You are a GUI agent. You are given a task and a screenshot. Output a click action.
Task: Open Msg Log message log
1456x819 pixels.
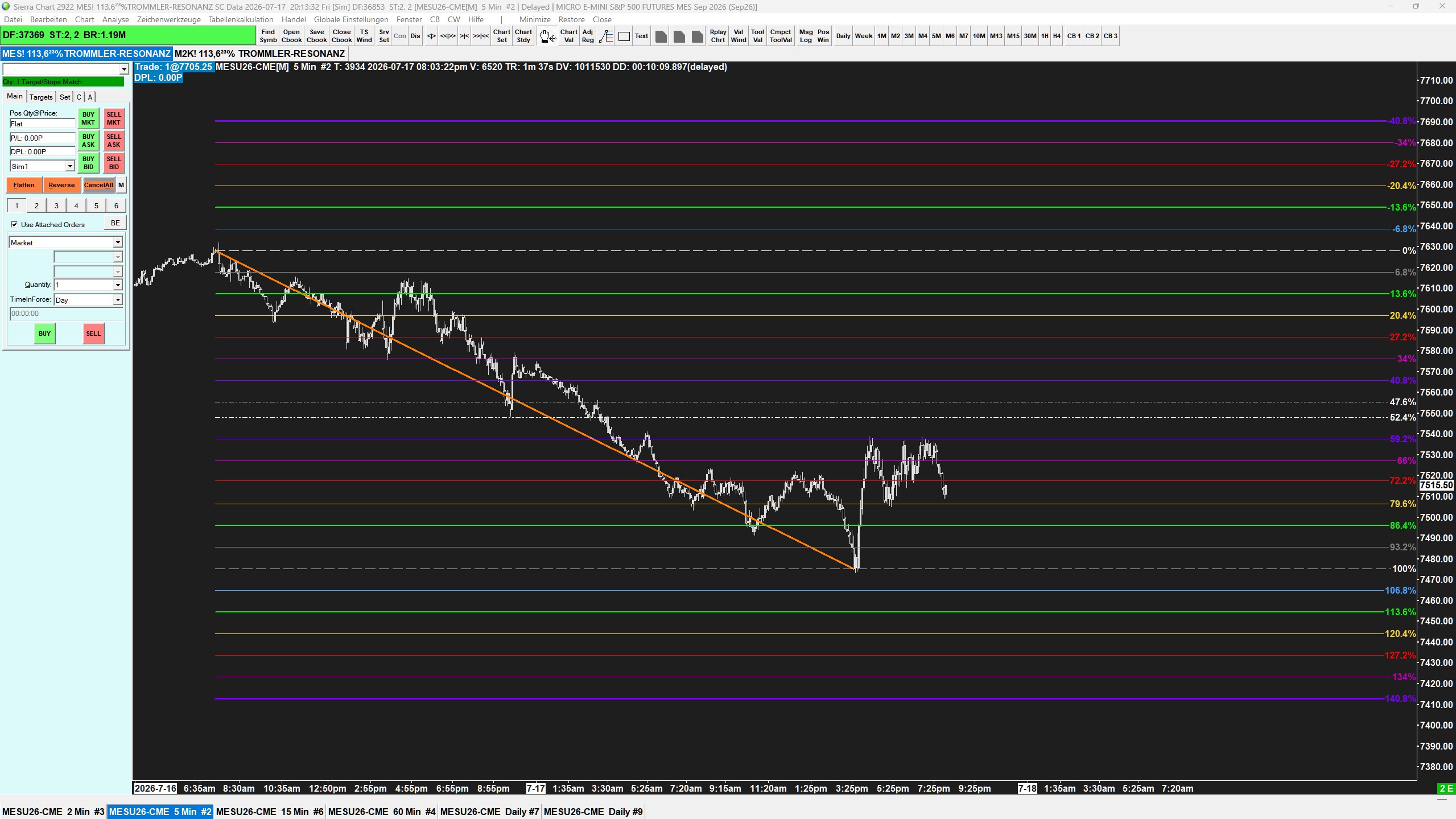pos(806,36)
